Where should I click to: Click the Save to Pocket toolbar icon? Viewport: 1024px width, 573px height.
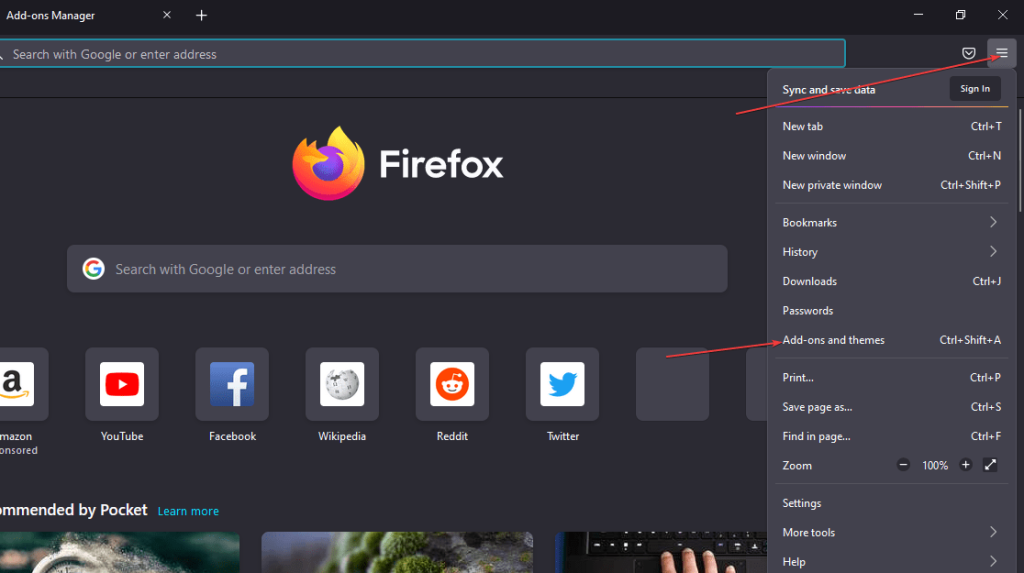pyautogui.click(x=968, y=53)
